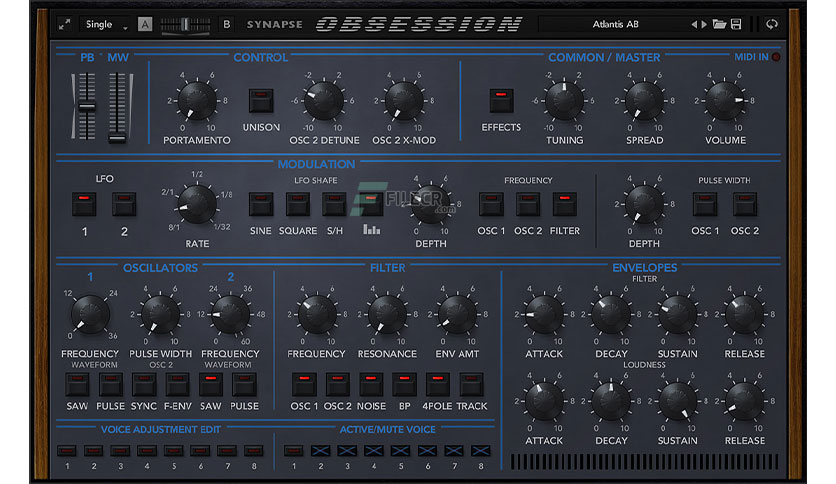The height and width of the screenshot is (484, 836).
Task: Toggle active/mute voice 1
Action: click(x=294, y=451)
